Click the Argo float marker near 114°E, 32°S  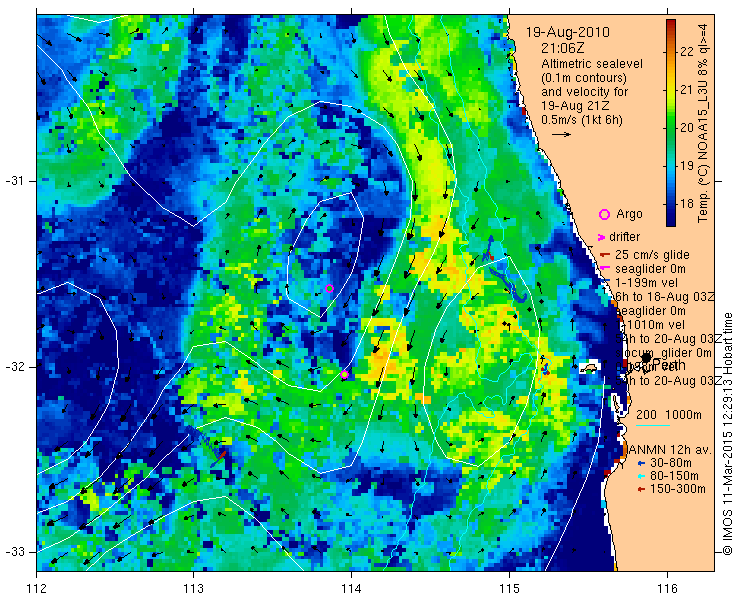point(345,374)
